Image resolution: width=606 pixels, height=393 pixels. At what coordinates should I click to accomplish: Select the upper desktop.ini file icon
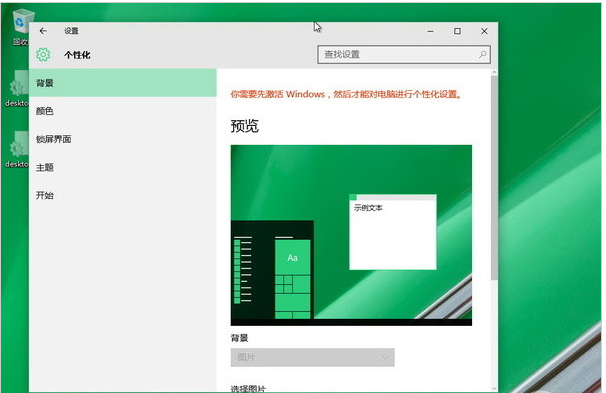17,89
